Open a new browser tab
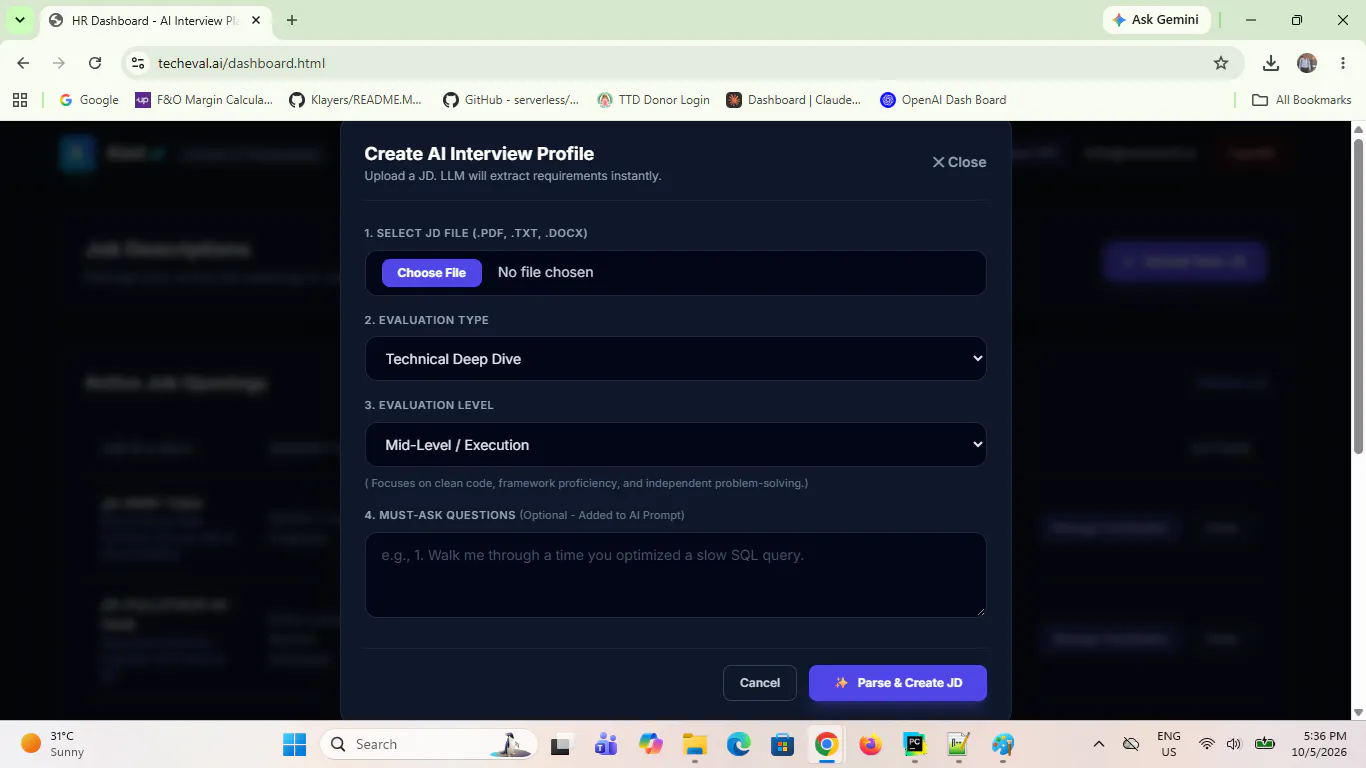 pos(292,20)
